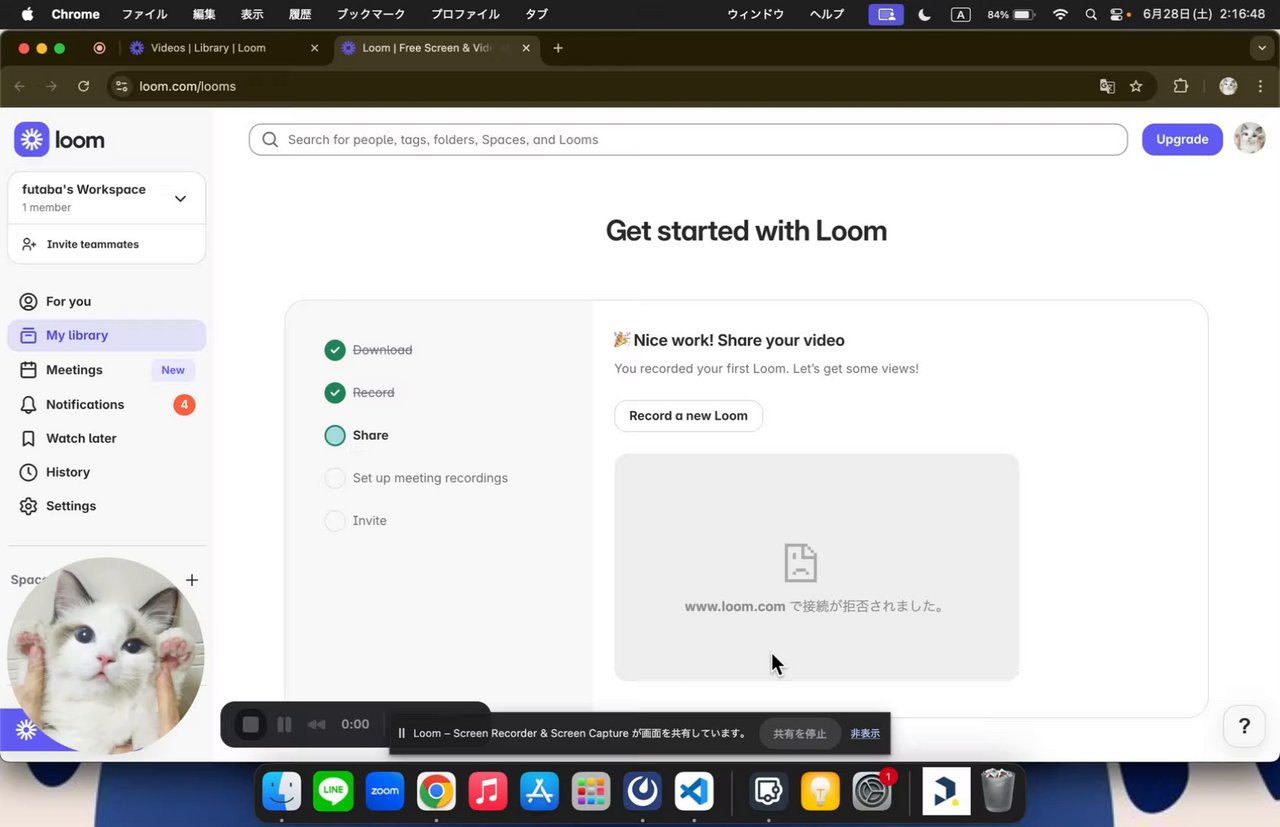Screen dimensions: 1280x827
Task: Click the embedded video error placeholder
Action: tap(816, 567)
